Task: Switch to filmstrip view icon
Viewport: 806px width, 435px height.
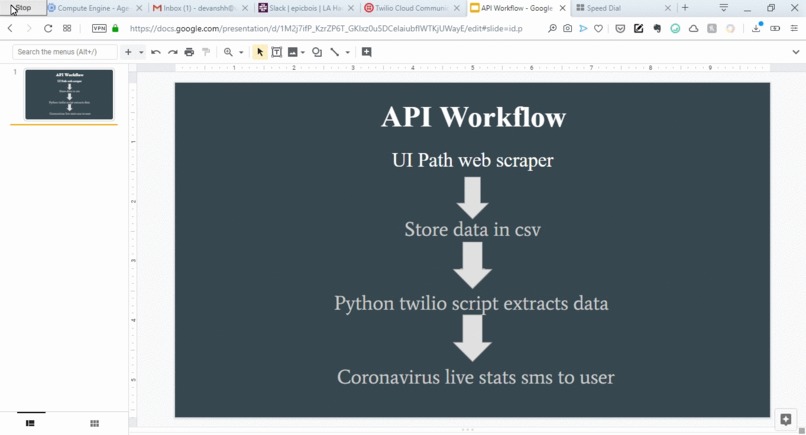Action: coord(30,423)
